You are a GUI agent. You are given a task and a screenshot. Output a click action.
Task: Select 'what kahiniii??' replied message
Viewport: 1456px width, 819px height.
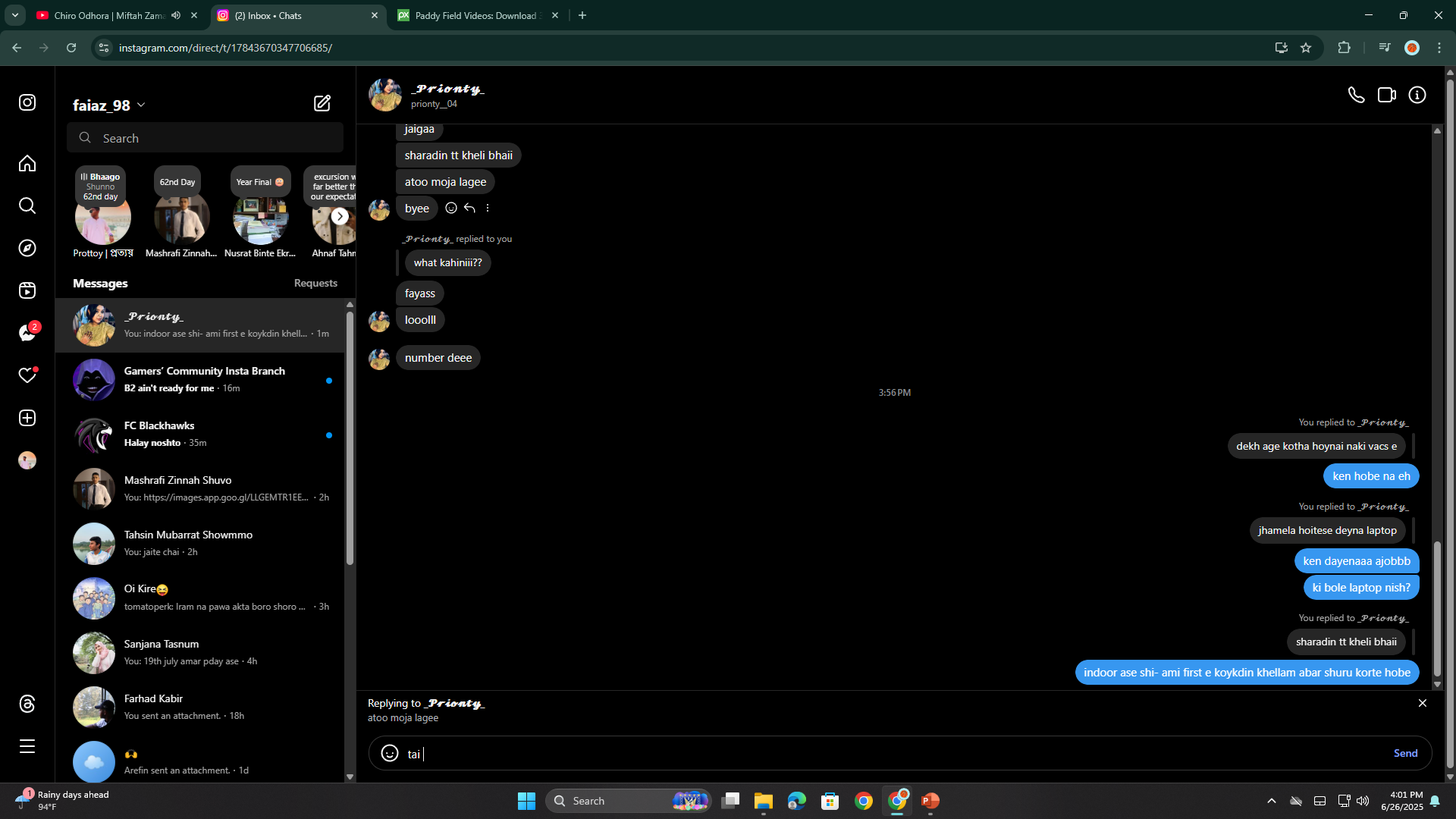coord(447,262)
